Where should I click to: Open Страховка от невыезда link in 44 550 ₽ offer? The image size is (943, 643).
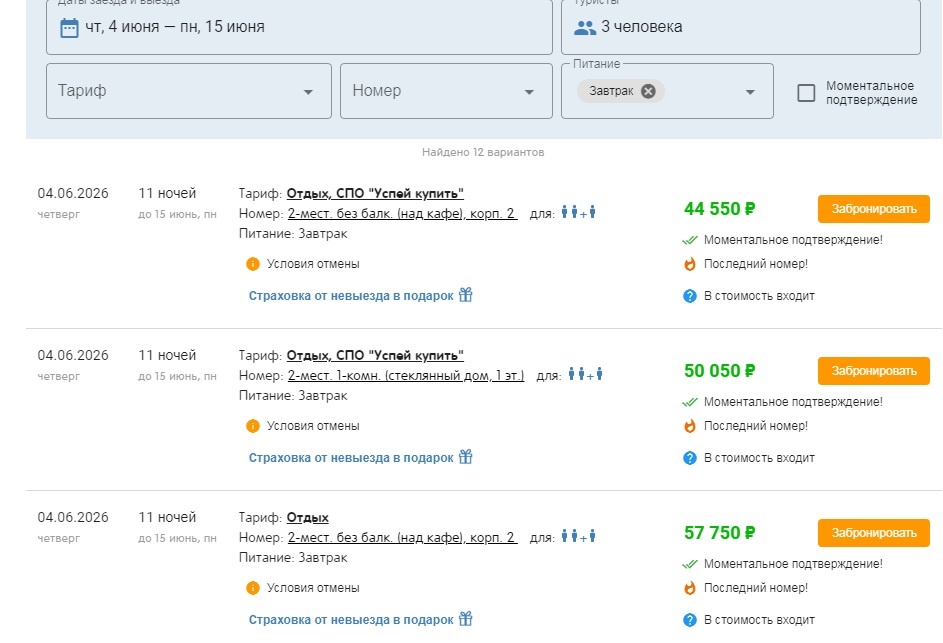click(351, 296)
